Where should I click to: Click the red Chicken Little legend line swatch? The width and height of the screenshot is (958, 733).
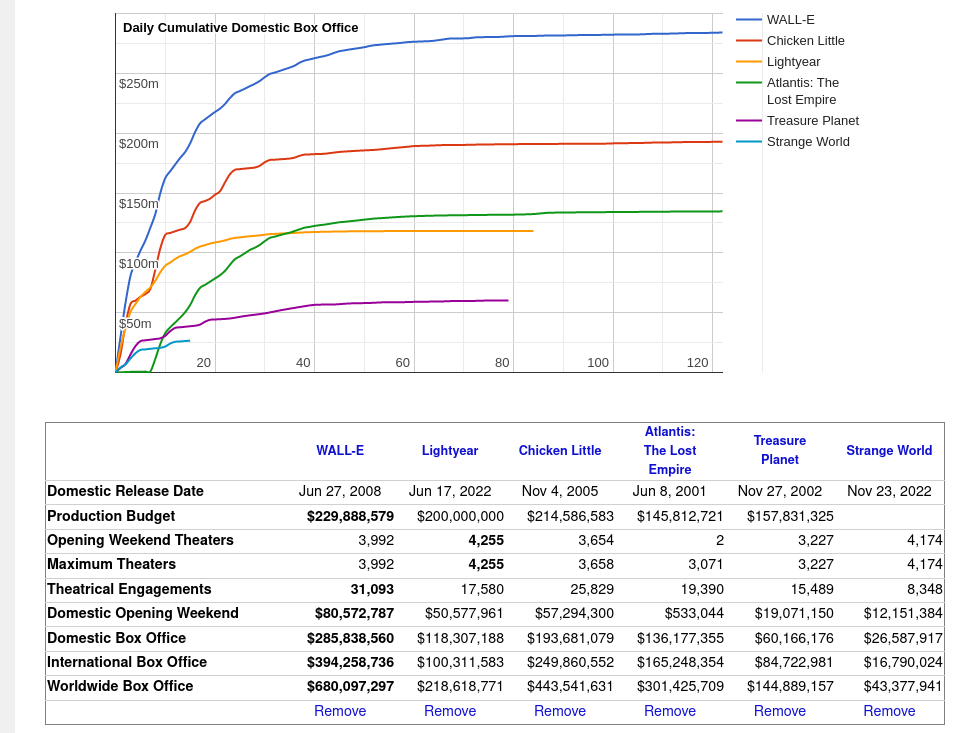[x=748, y=41]
